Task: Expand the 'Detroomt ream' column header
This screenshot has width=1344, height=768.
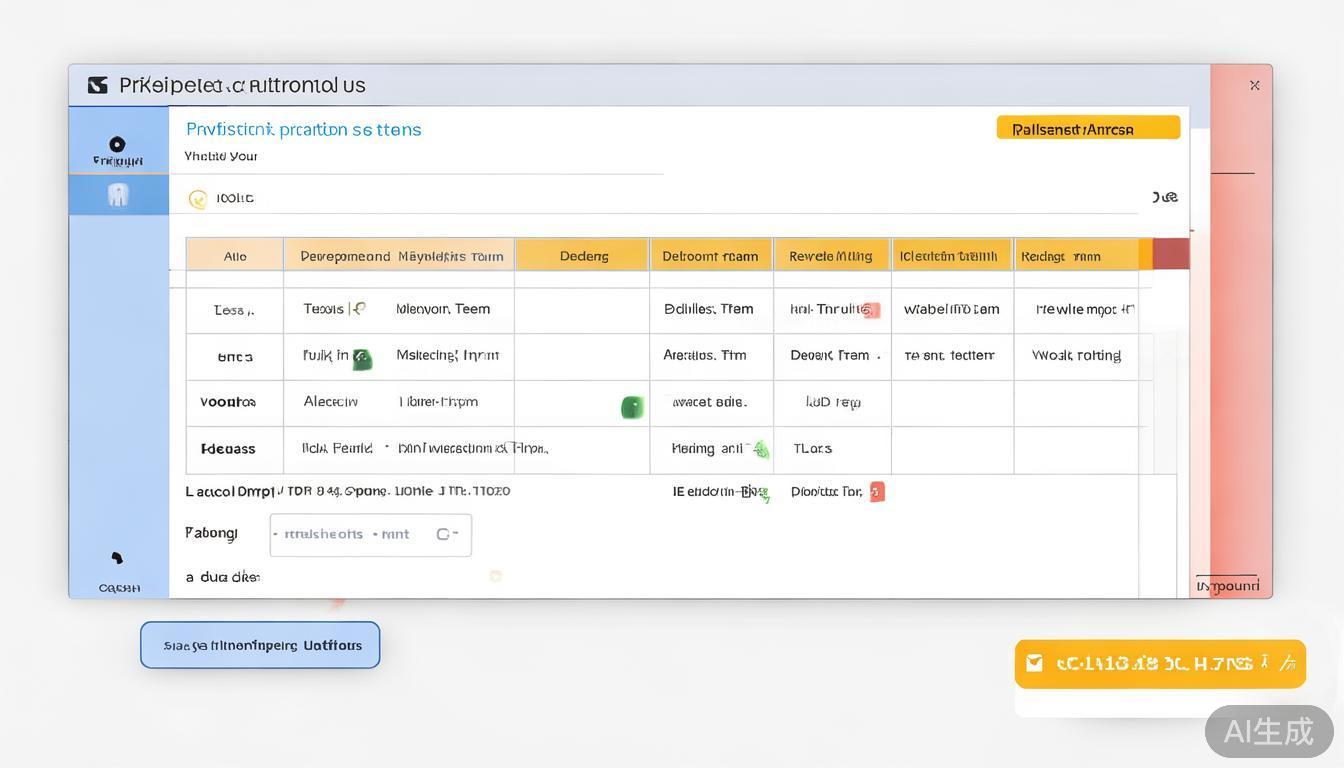Action: pos(710,256)
